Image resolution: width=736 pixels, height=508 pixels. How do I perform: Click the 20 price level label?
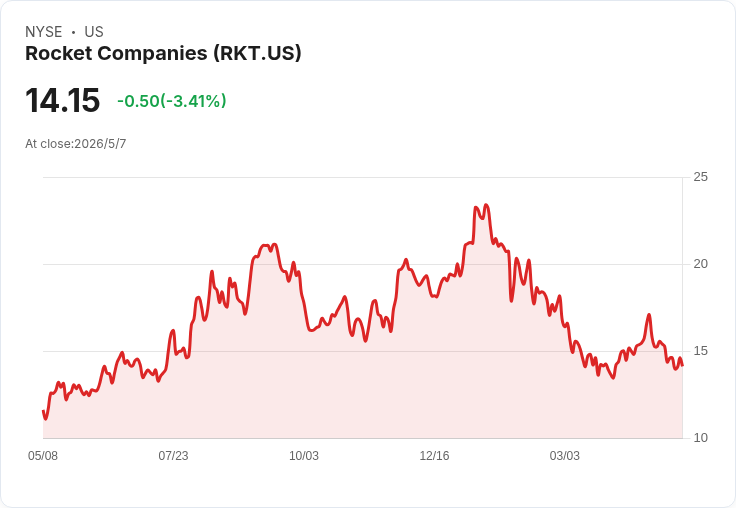(x=700, y=264)
